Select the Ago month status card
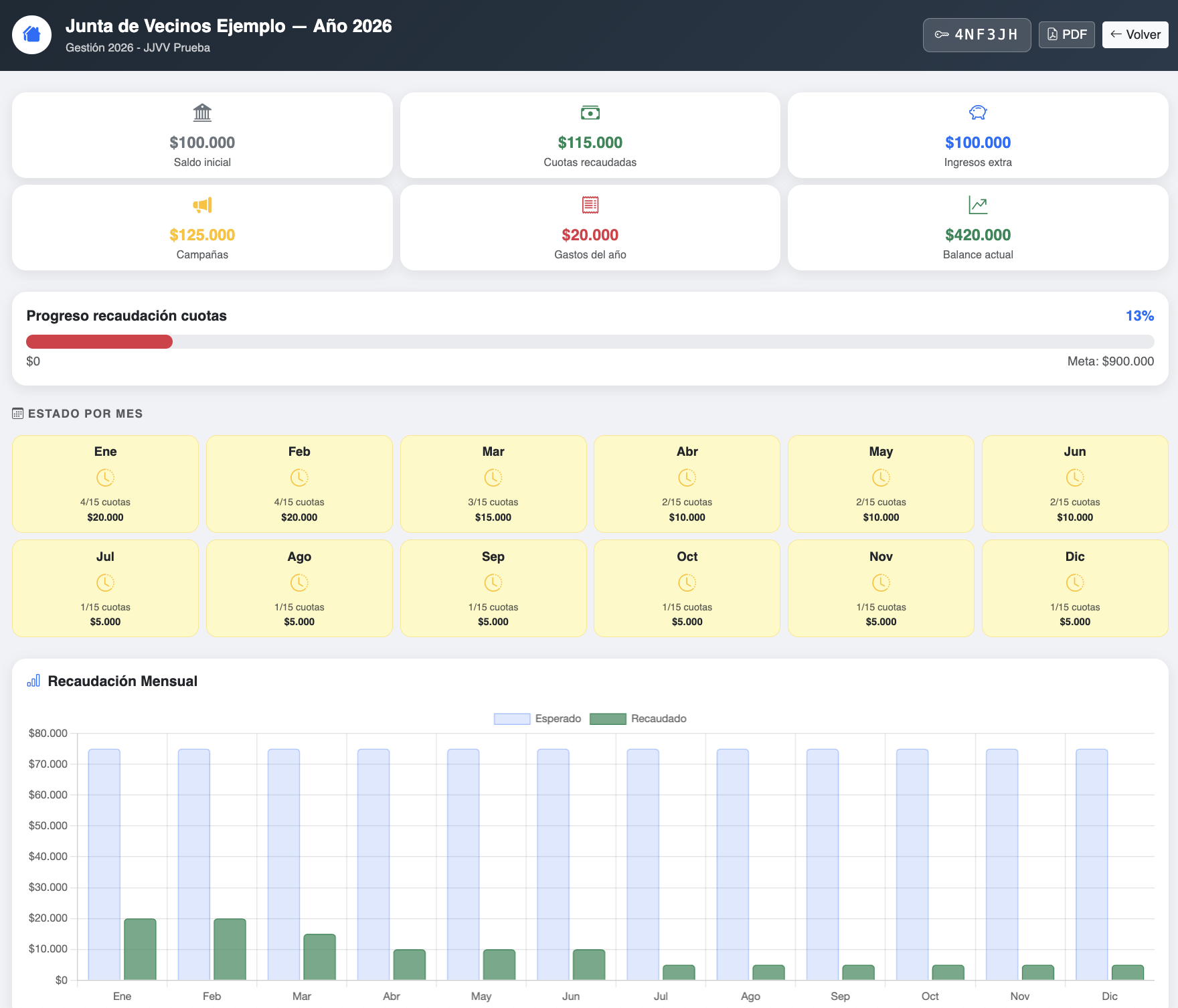This screenshot has height=1008, width=1178. point(299,588)
